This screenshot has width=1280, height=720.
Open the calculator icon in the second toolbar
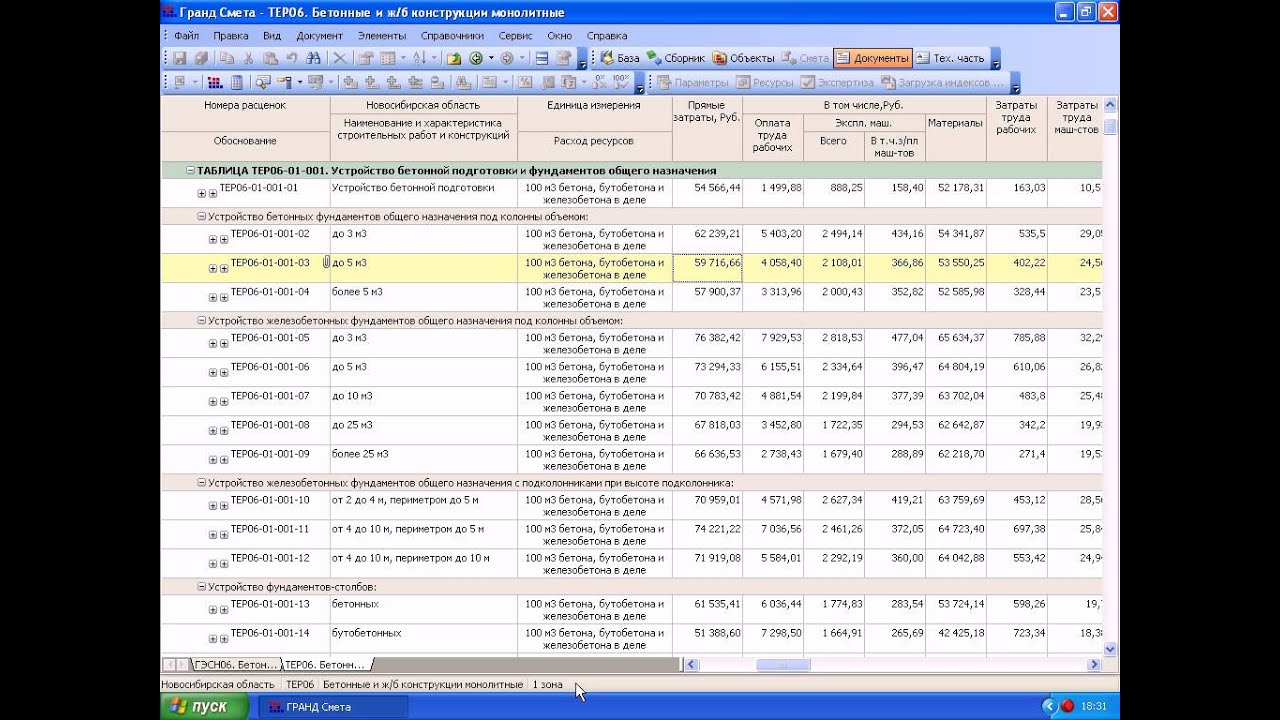(237, 82)
